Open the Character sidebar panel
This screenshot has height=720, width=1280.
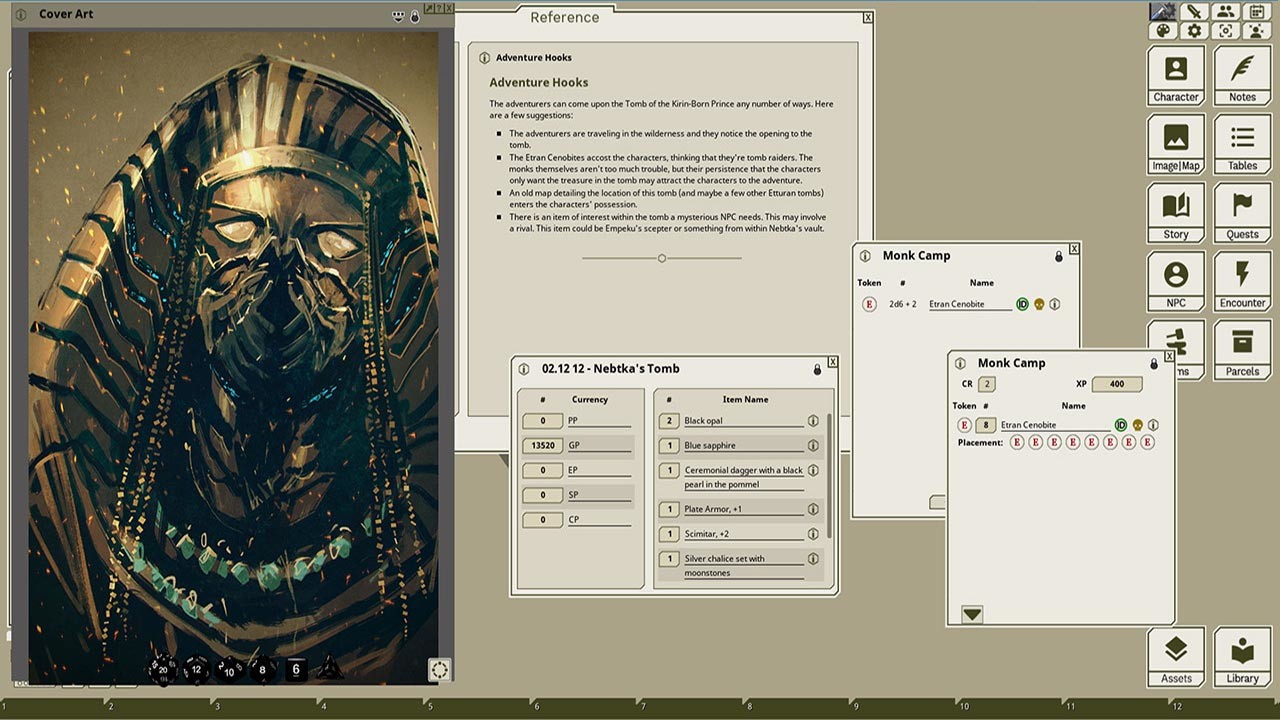pos(1176,76)
